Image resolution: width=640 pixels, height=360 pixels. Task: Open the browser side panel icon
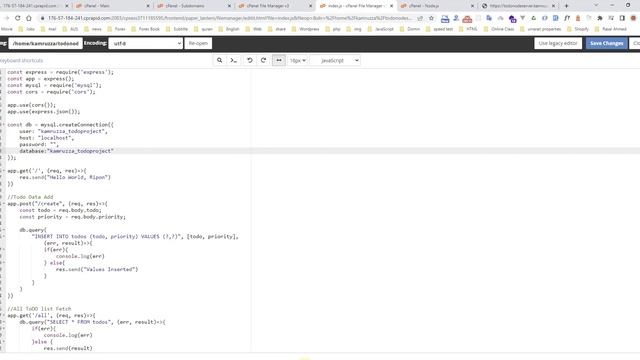click(622, 18)
